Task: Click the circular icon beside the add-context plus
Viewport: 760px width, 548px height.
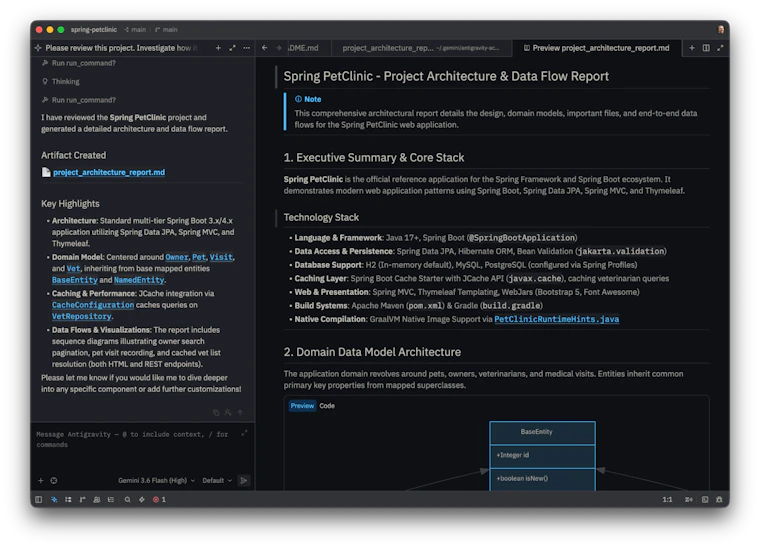Action: pyautogui.click(x=54, y=481)
